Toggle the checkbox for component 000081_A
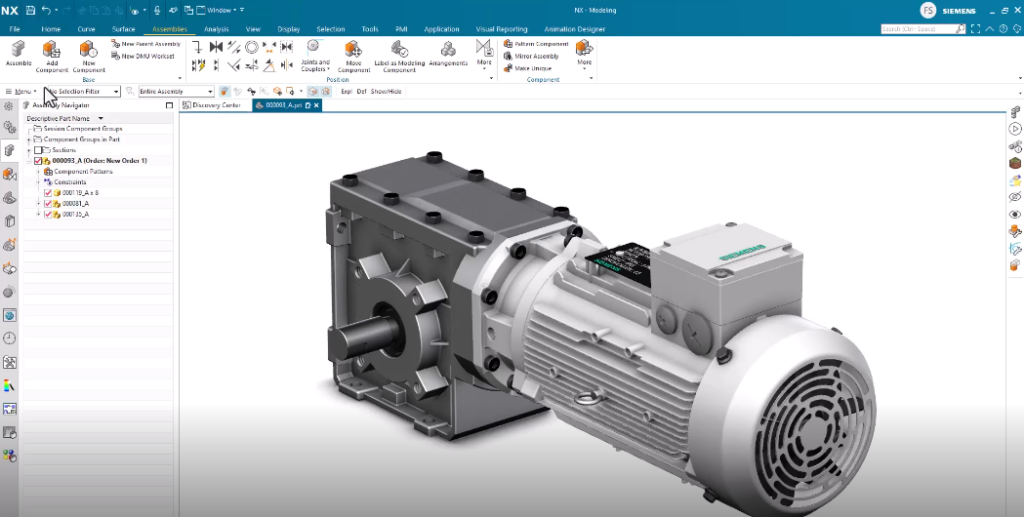Image resolution: width=1024 pixels, height=517 pixels. (48, 203)
